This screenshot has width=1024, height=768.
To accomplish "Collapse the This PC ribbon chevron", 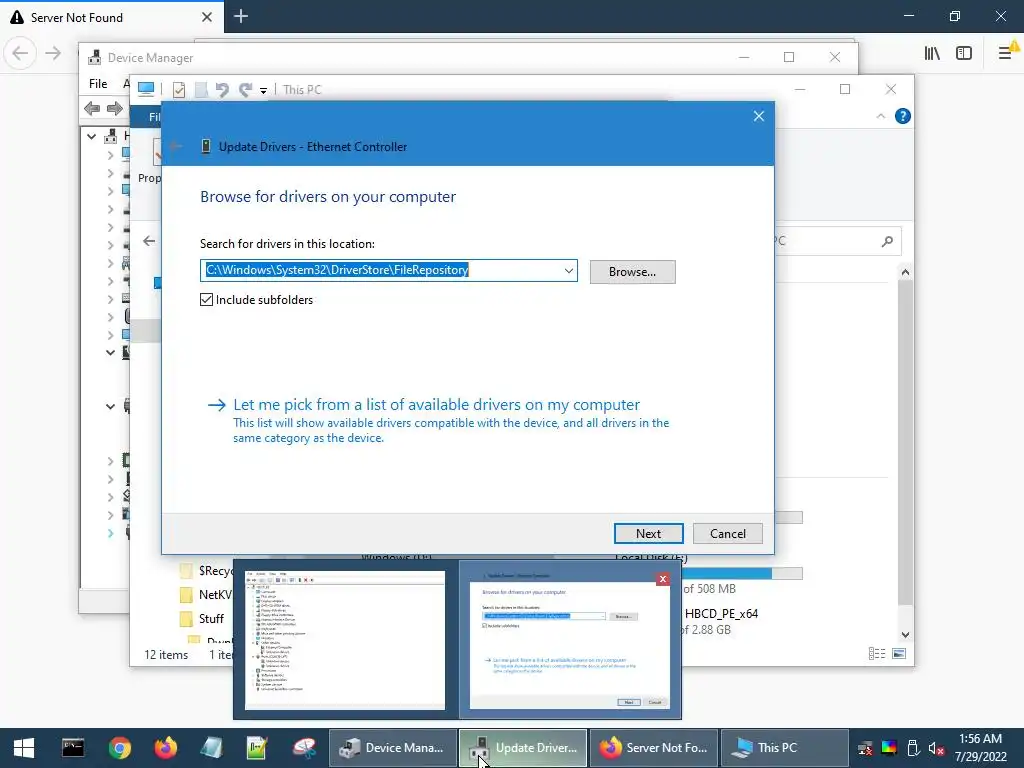I will click(880, 116).
